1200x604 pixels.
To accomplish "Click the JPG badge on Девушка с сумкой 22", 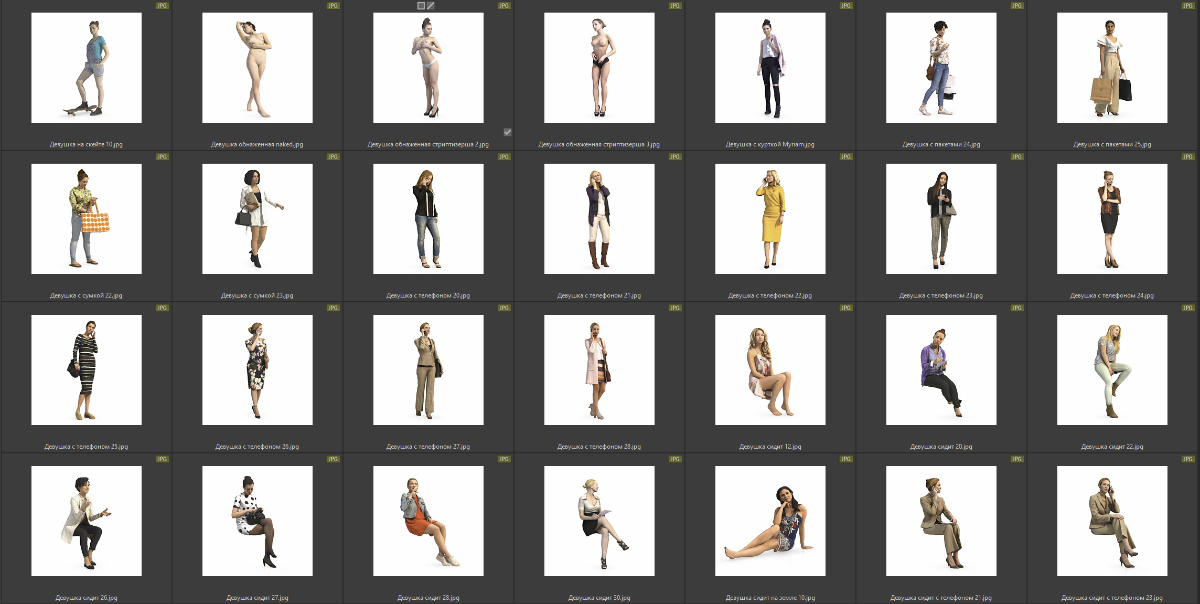I will (x=163, y=157).
